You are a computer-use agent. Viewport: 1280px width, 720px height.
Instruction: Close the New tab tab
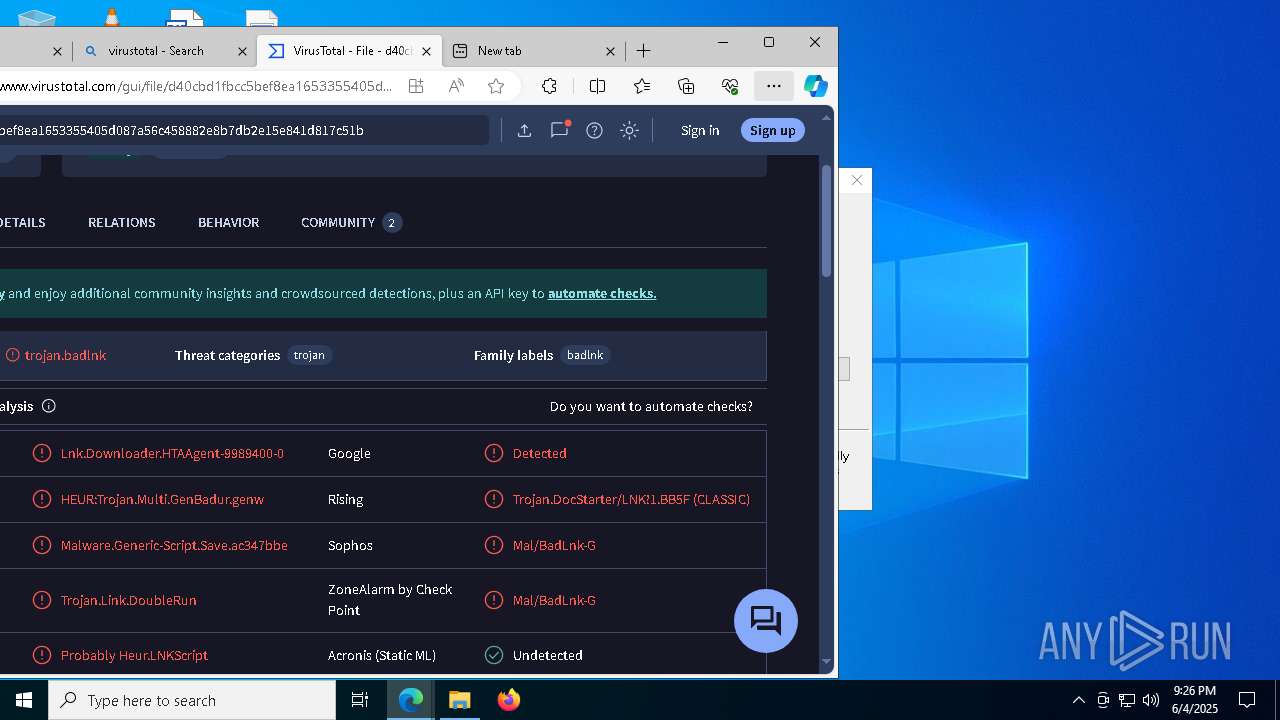611,51
